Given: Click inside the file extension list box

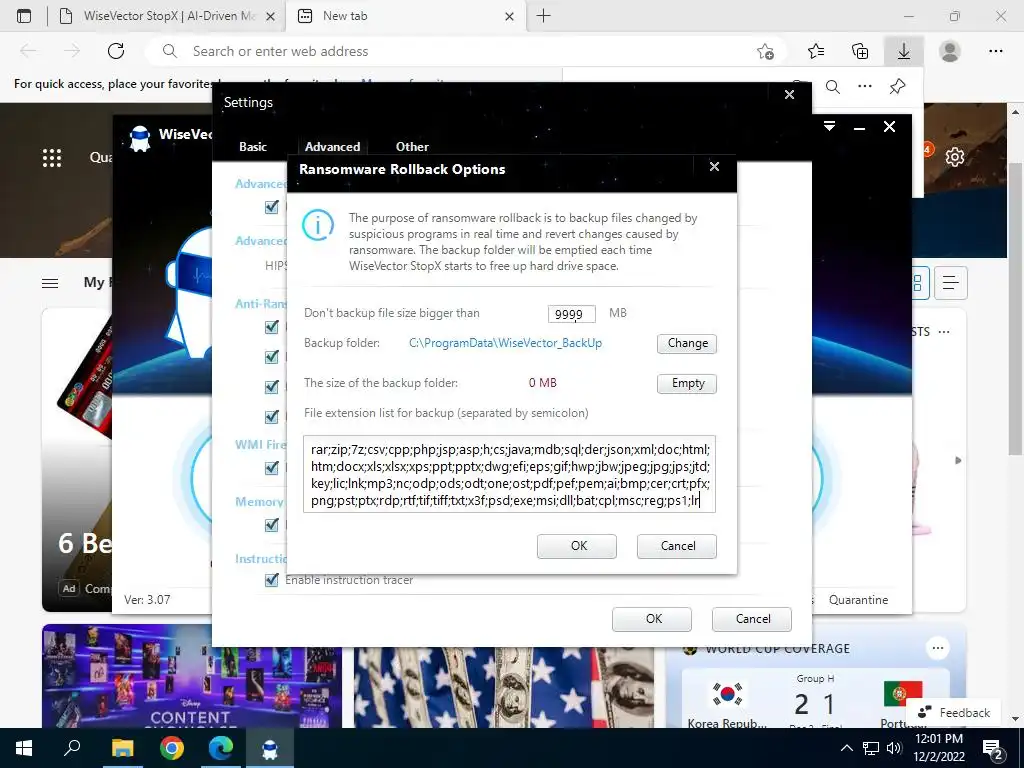Looking at the screenshot, I should pyautogui.click(x=509, y=474).
